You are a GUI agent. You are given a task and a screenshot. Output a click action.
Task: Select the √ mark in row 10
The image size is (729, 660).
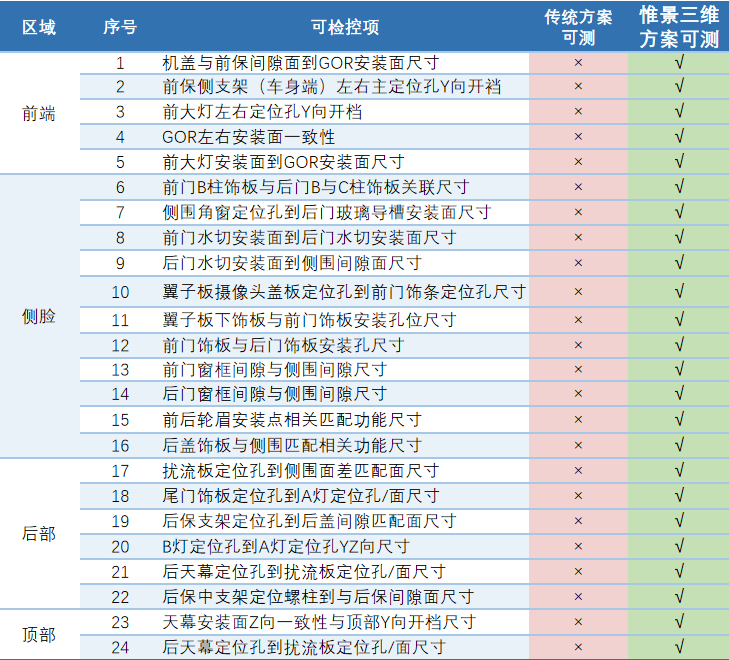(x=679, y=291)
